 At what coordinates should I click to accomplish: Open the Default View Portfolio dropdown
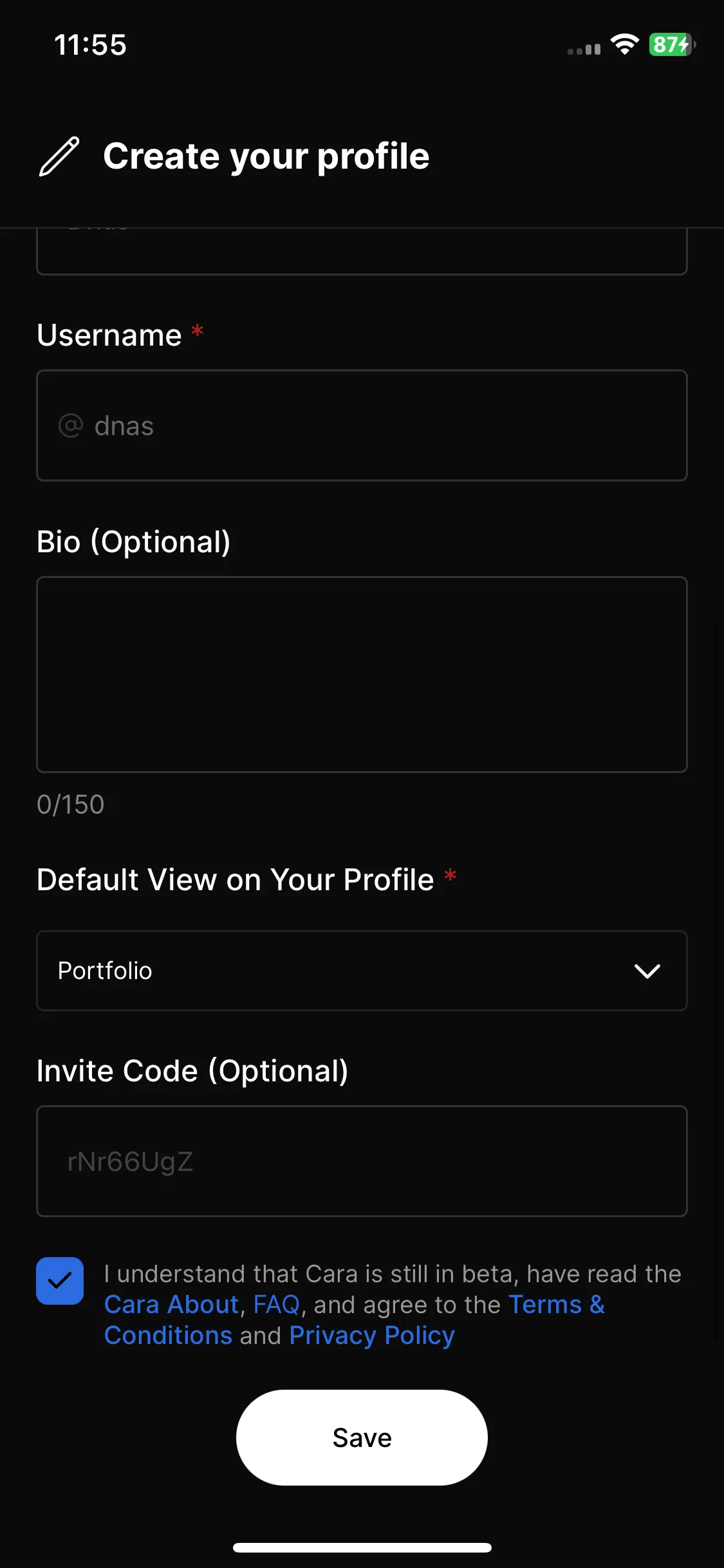tap(362, 971)
